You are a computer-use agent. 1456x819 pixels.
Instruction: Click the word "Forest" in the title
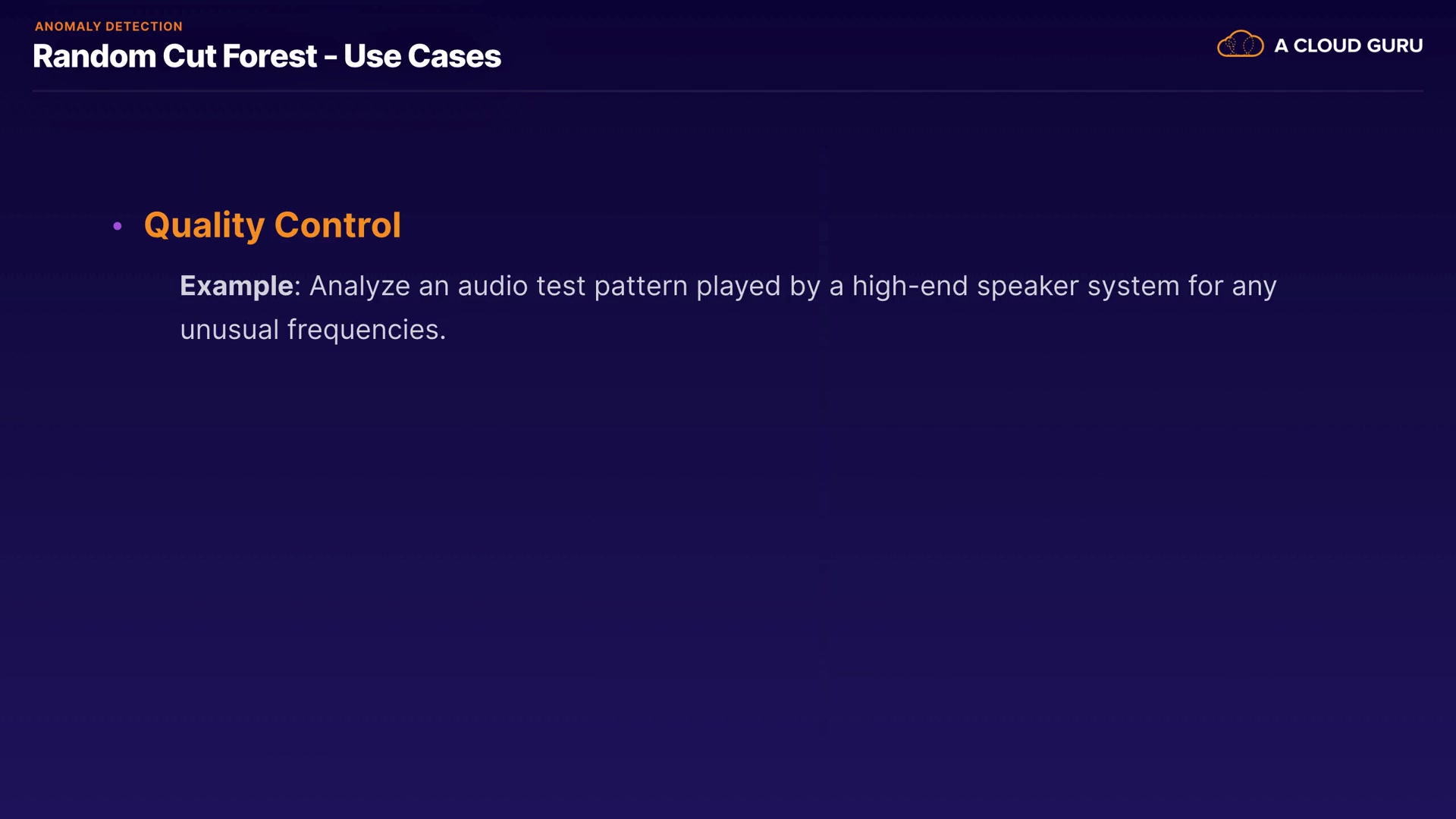click(x=269, y=56)
